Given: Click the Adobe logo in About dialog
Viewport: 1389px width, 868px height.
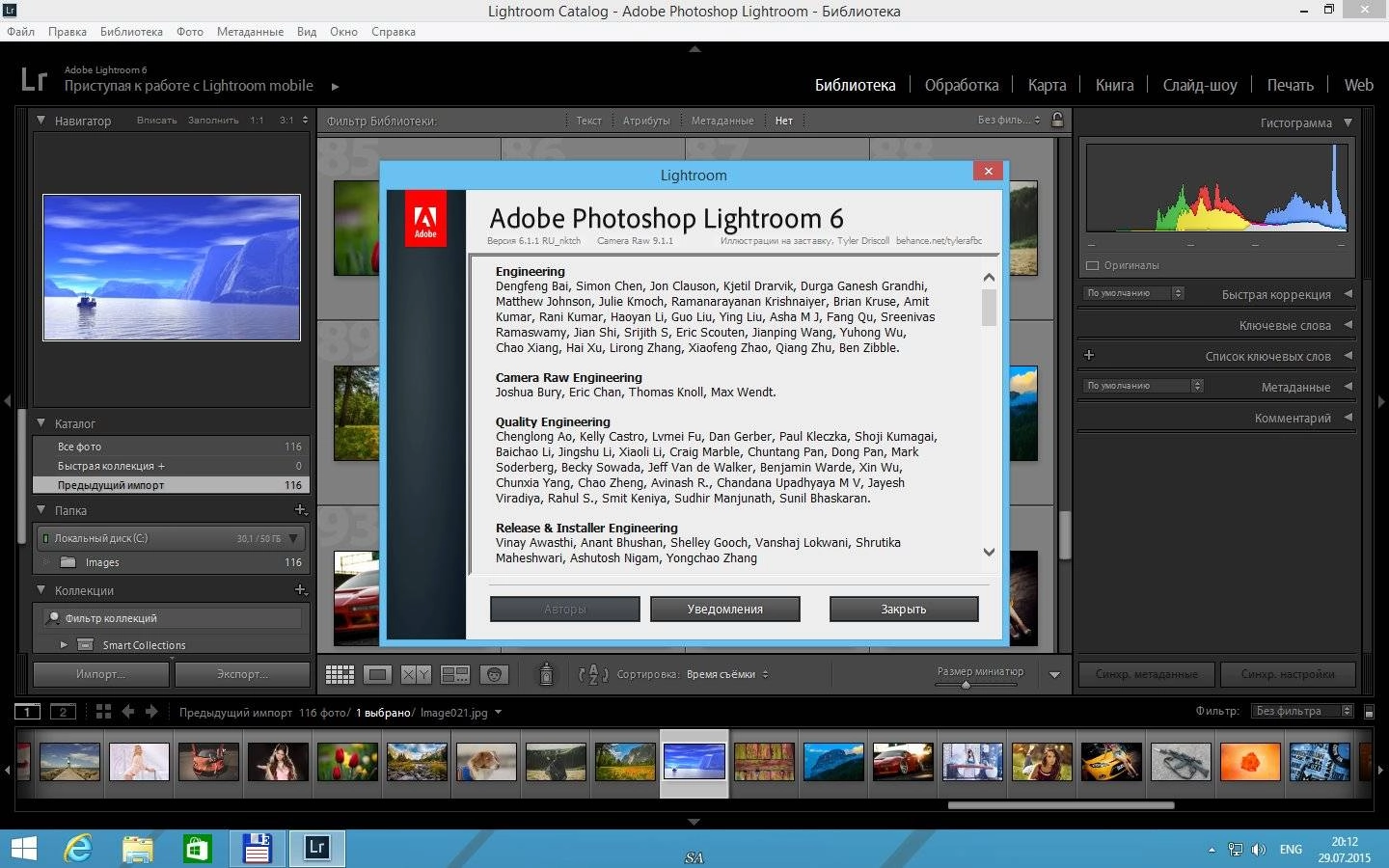Looking at the screenshot, I should (425, 219).
